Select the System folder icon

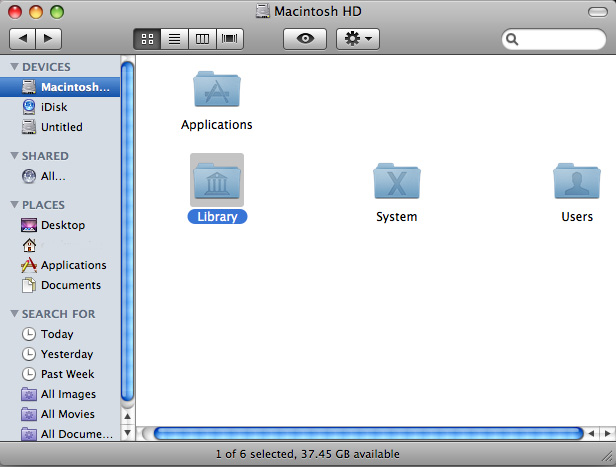(397, 181)
